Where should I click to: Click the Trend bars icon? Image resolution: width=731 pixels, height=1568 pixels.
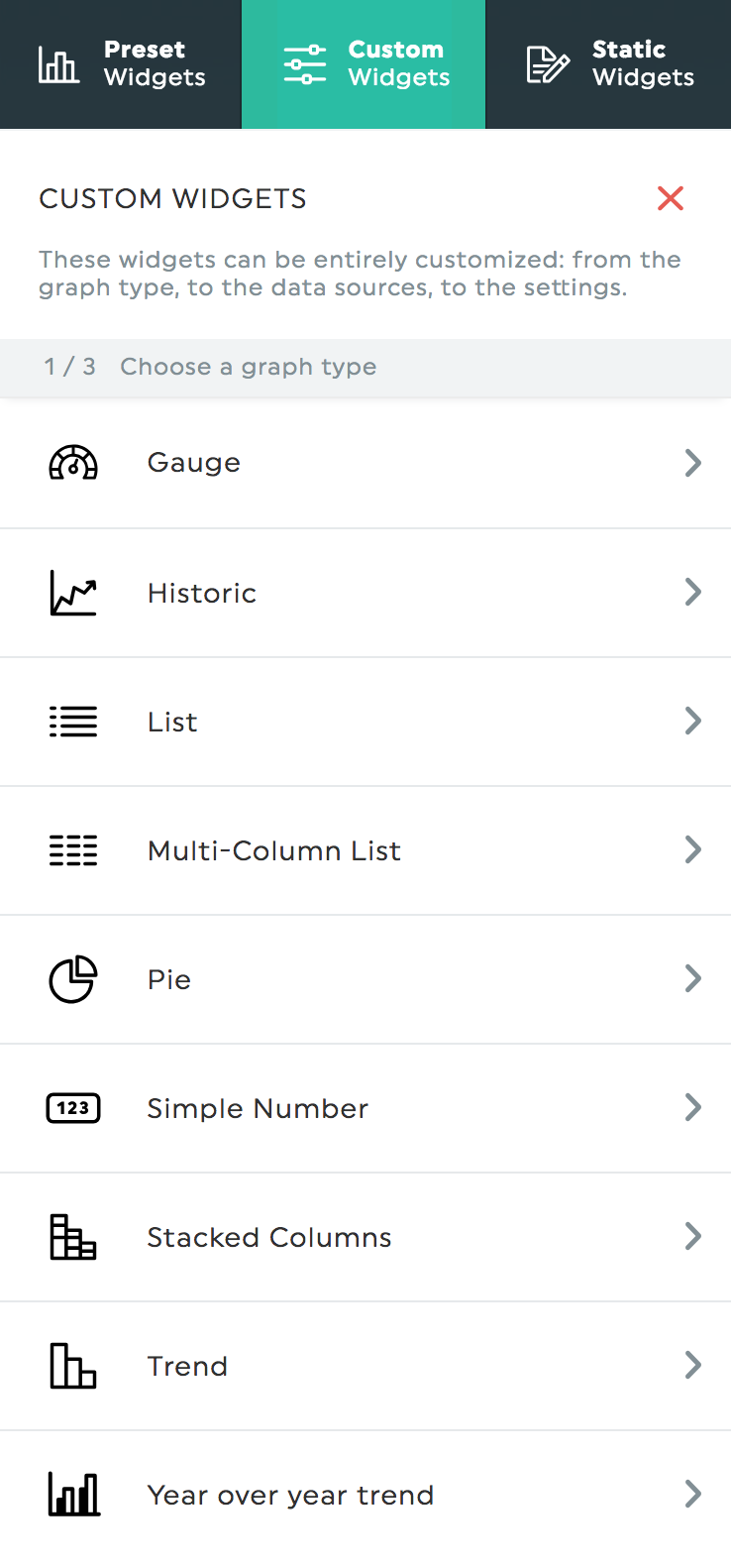click(73, 1366)
